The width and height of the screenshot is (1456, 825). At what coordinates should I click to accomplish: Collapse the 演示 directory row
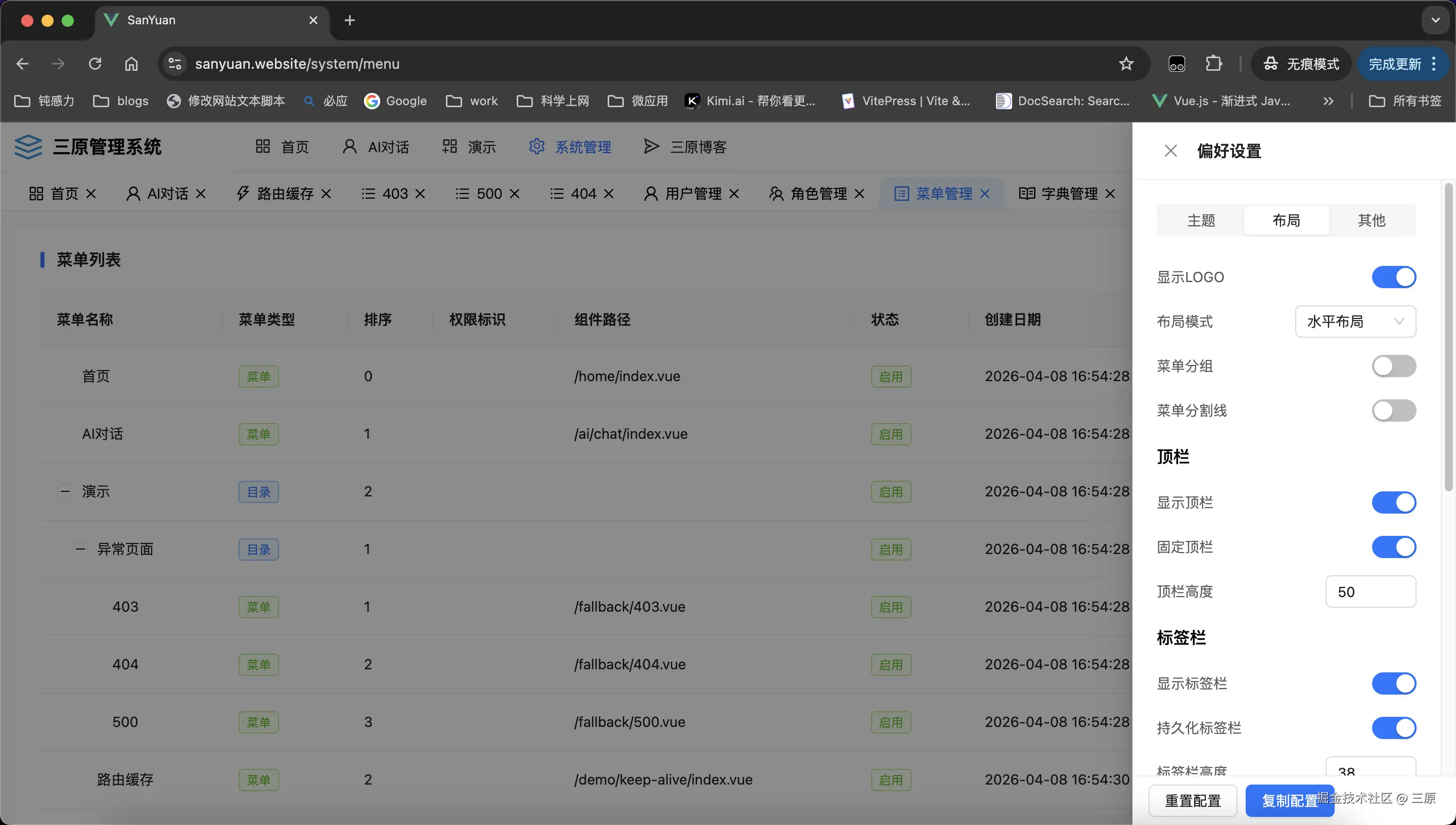[65, 491]
